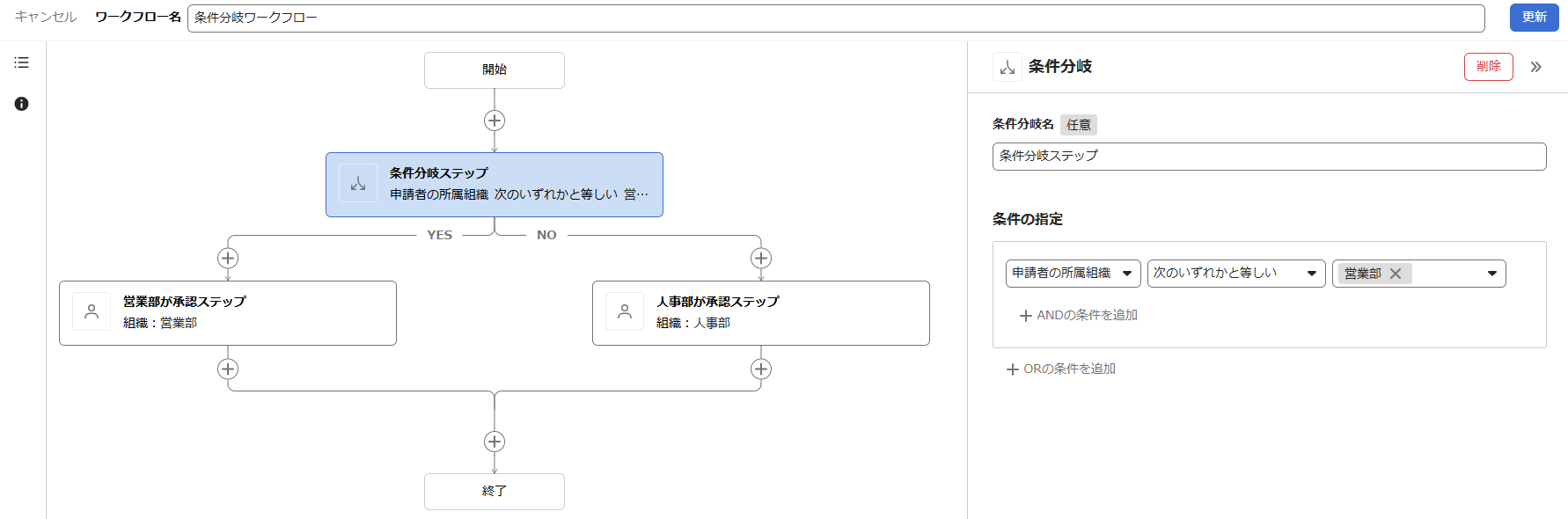Select the 条件分岐ステップ node
Viewport: 1568px width, 519px height.
pos(495,185)
